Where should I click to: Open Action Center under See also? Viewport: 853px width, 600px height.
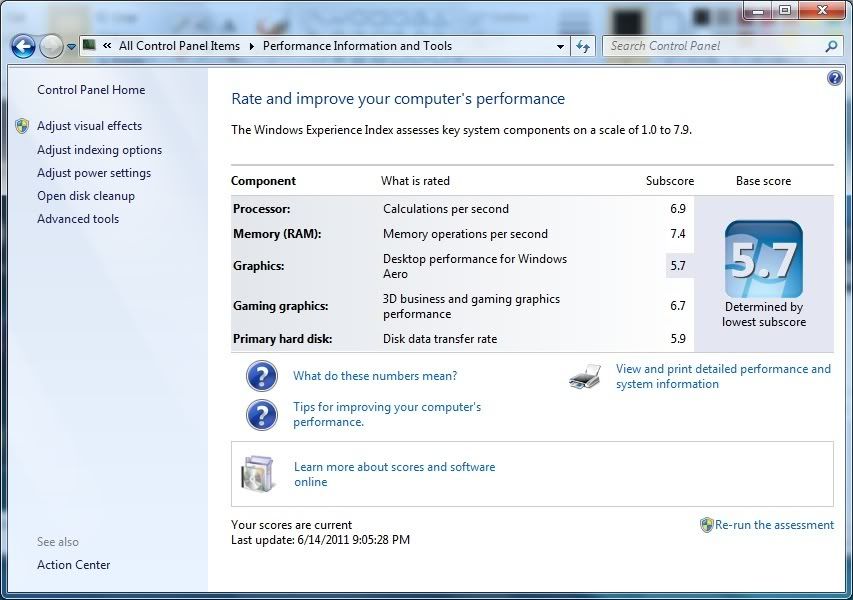[73, 565]
